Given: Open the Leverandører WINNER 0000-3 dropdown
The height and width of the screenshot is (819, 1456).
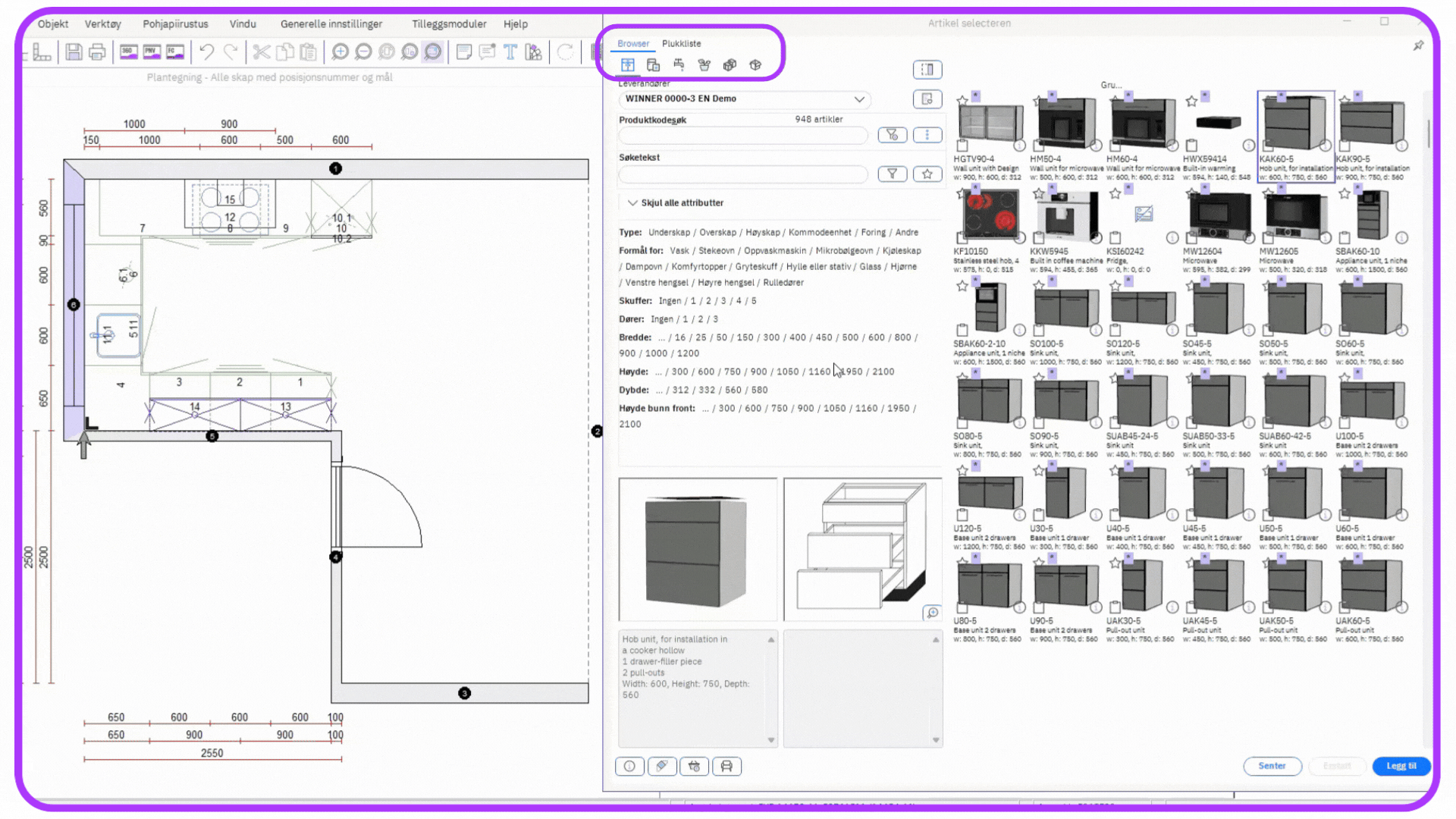Looking at the screenshot, I should coord(858,99).
